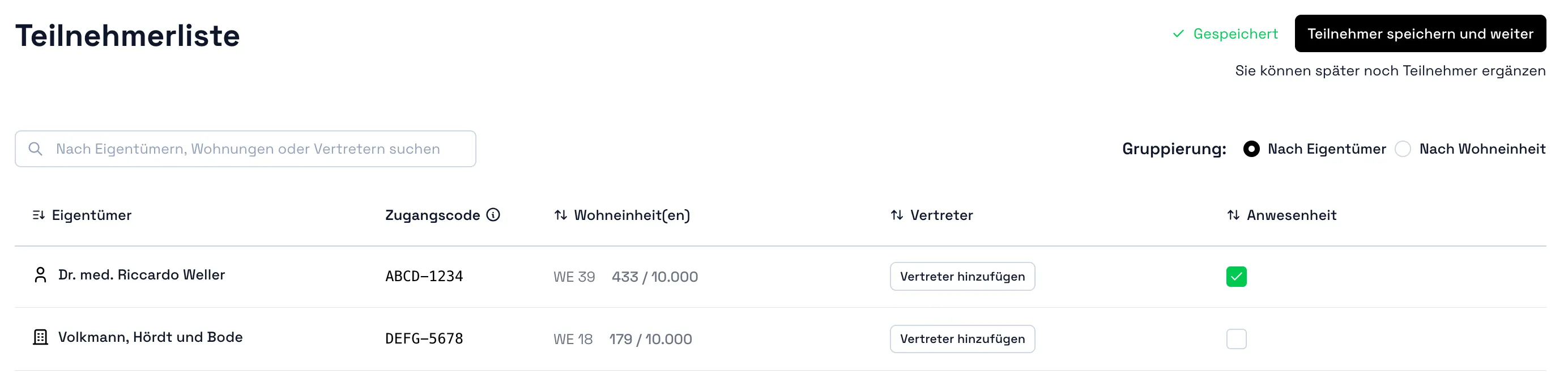Sort the list by Eigentümer
The image size is (1568, 373).
[39, 214]
